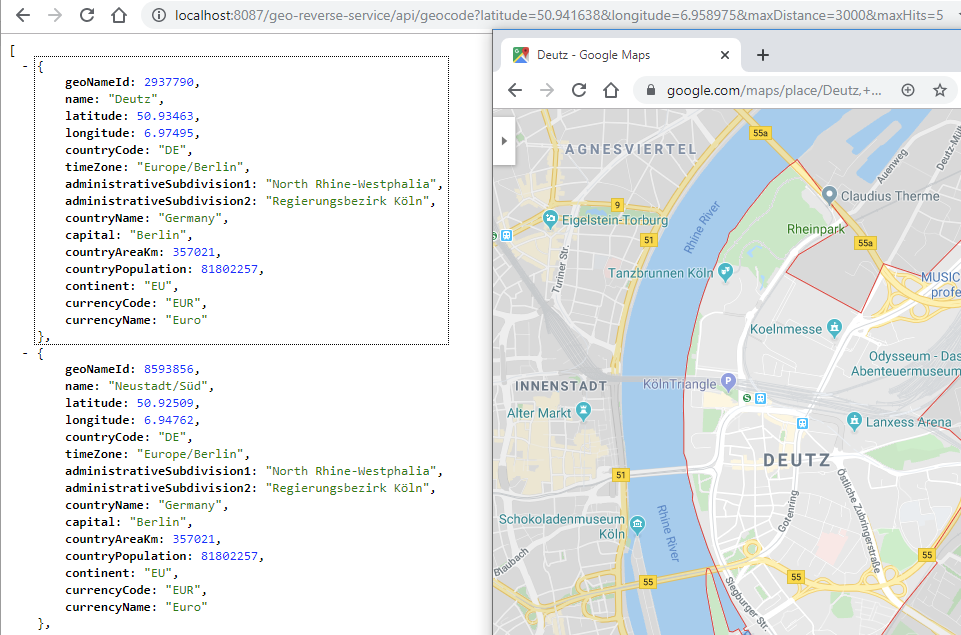Select the Deutz - Google Maps tab
Viewport: 961px width, 635px height.
click(620, 55)
